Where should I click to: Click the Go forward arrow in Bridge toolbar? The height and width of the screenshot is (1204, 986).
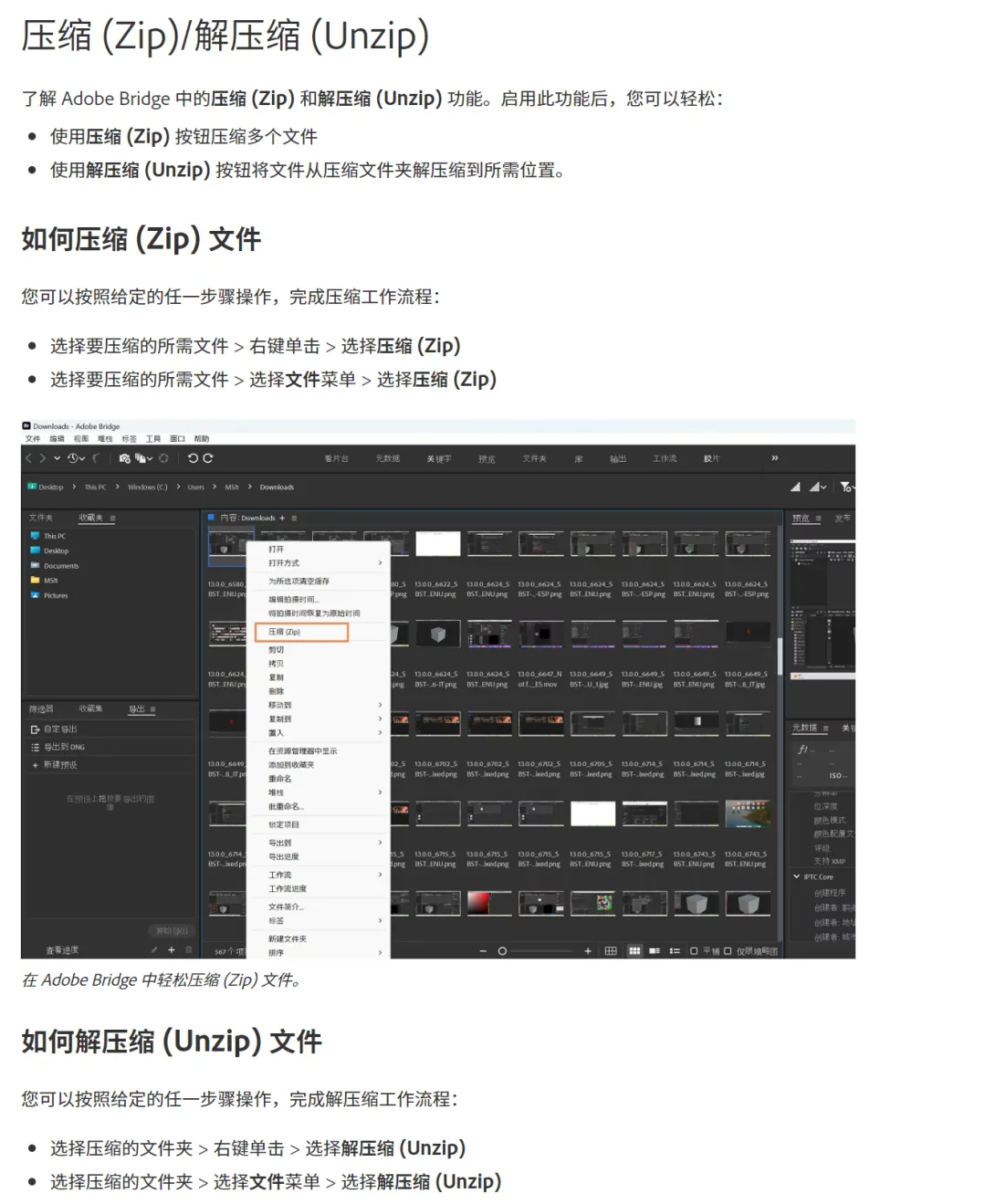tap(42, 458)
